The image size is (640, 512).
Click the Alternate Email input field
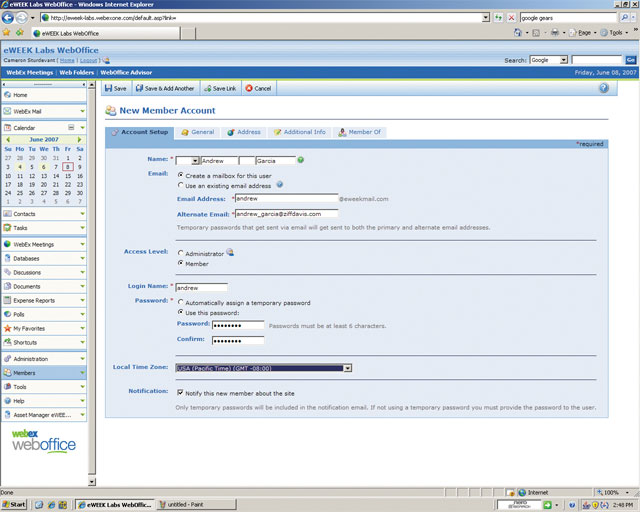[287, 214]
